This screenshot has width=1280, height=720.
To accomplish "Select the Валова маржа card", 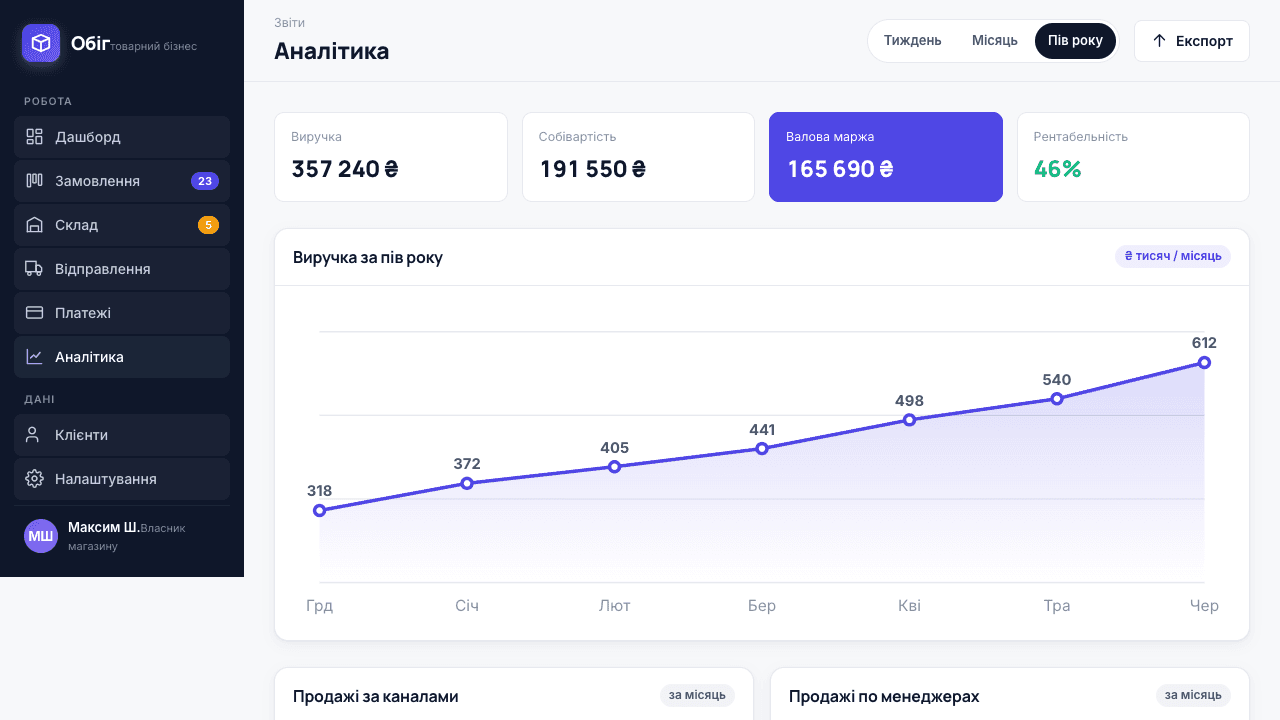I will pos(886,157).
